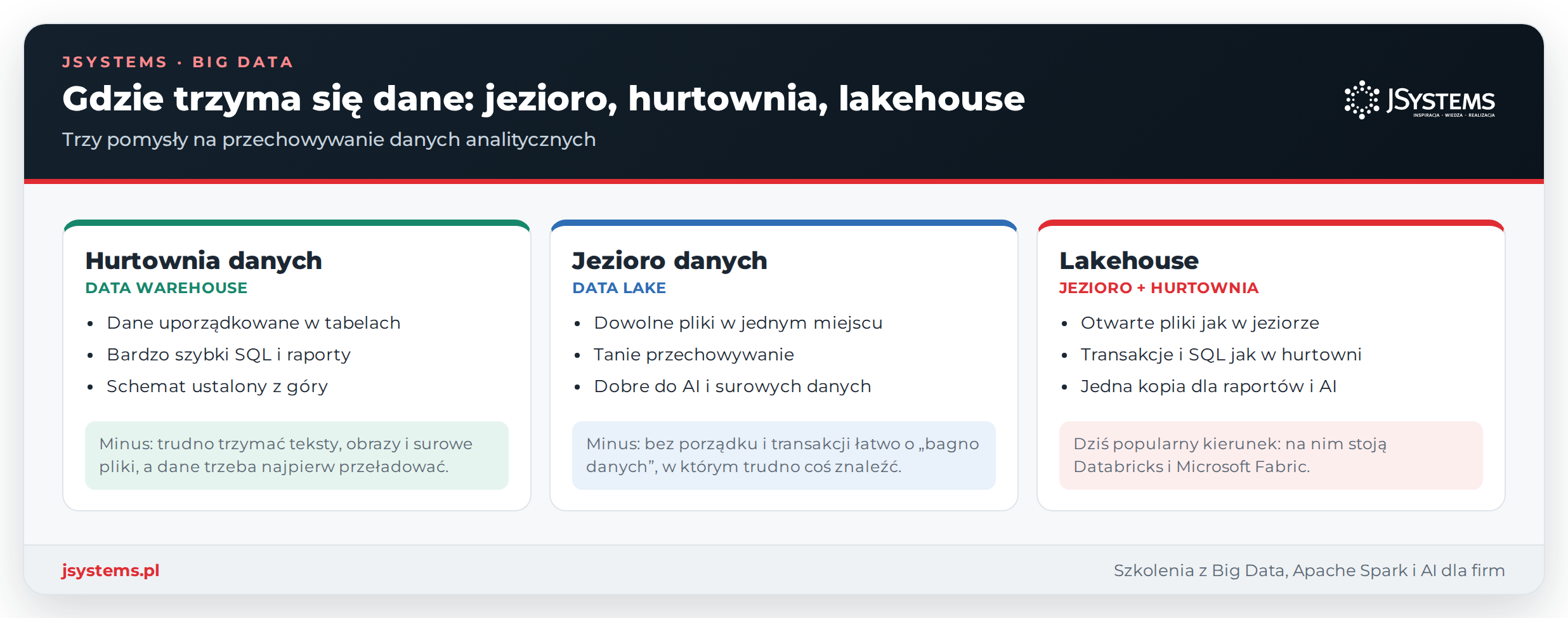Click the green note 'Minus: trudno trzymać teksty'
This screenshot has width=1568, height=618.
pos(297,456)
